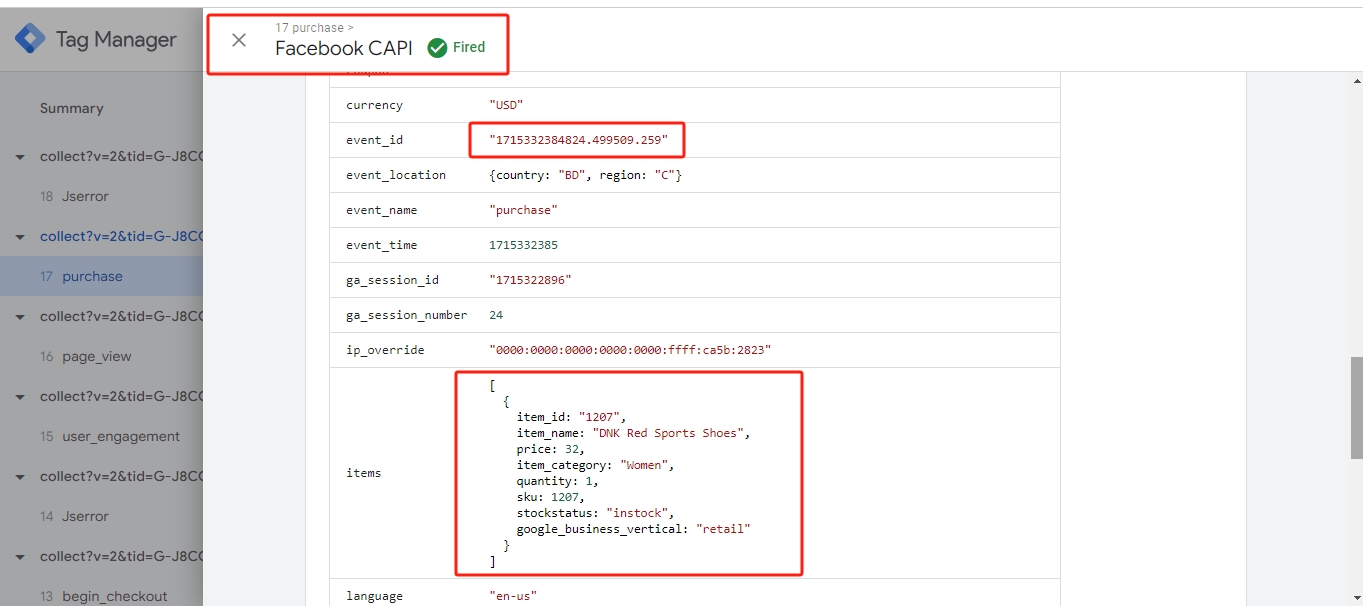Click the language value "en-us"
The image size is (1363, 606).
click(x=513, y=596)
